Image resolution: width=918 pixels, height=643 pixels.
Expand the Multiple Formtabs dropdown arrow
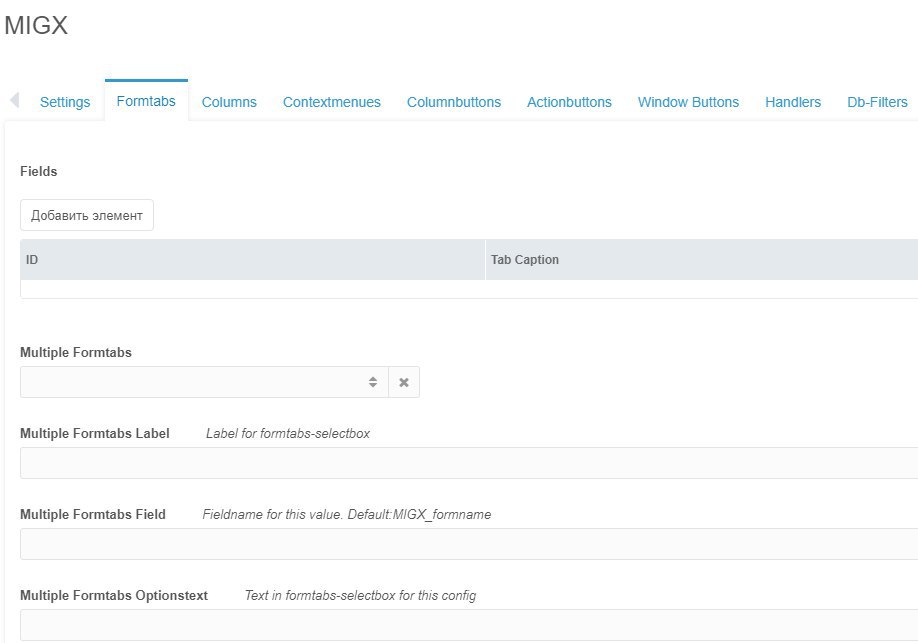(373, 382)
